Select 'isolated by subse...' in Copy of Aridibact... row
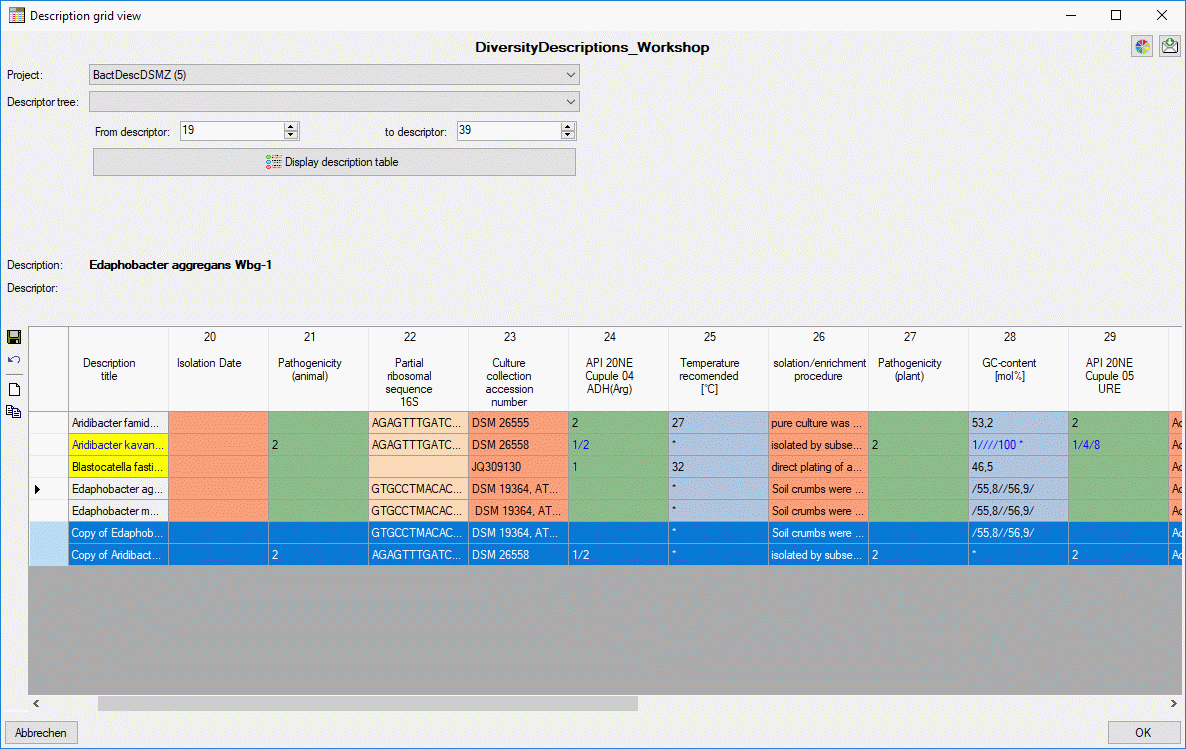The image size is (1186, 749). tap(818, 555)
